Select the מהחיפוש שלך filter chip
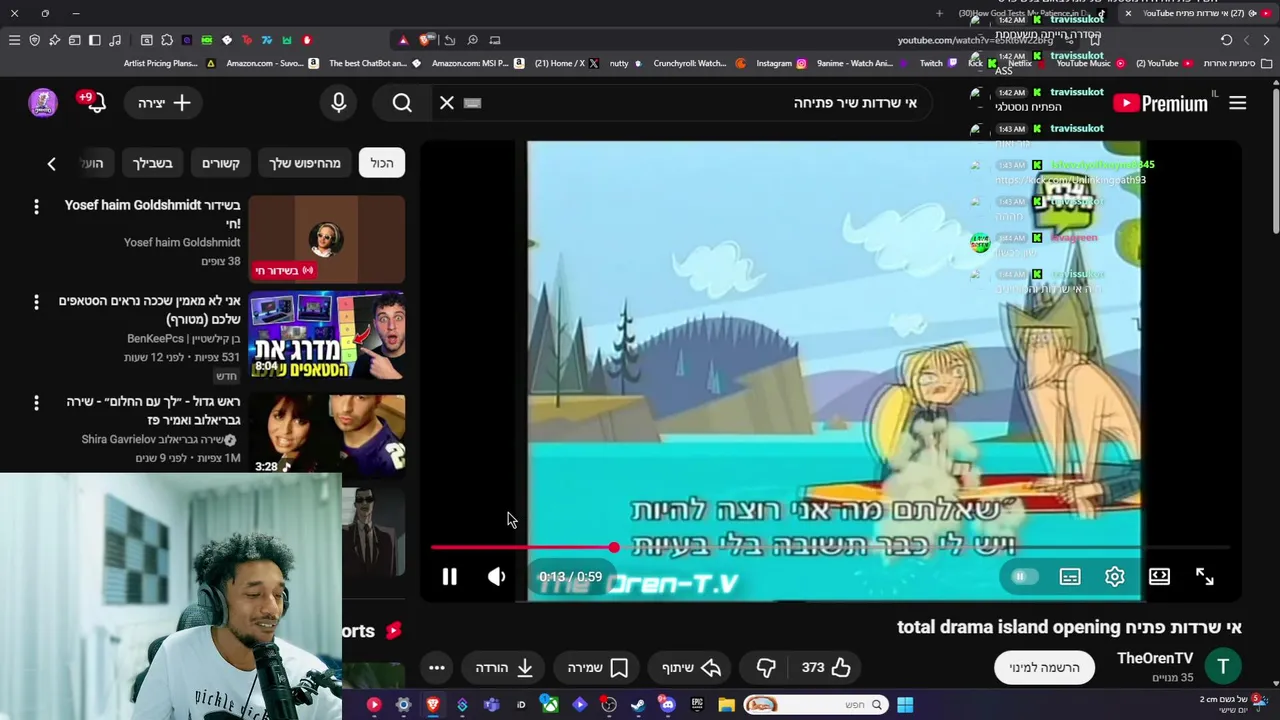1280x720 pixels. coord(305,163)
